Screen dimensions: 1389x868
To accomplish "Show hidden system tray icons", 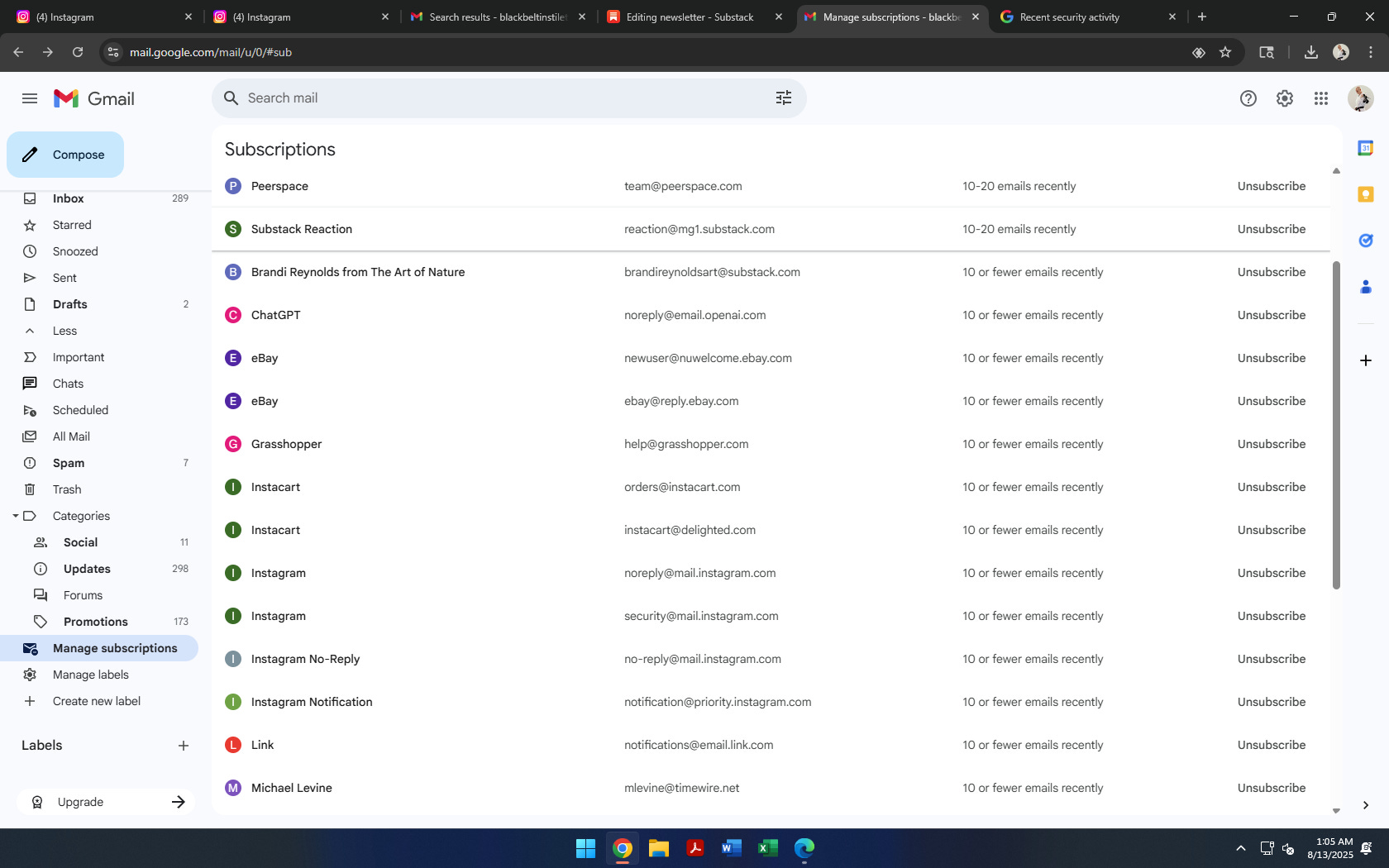I will 1240,848.
